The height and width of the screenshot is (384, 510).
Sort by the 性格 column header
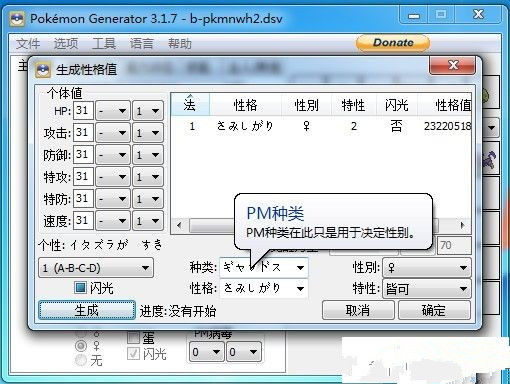click(246, 105)
